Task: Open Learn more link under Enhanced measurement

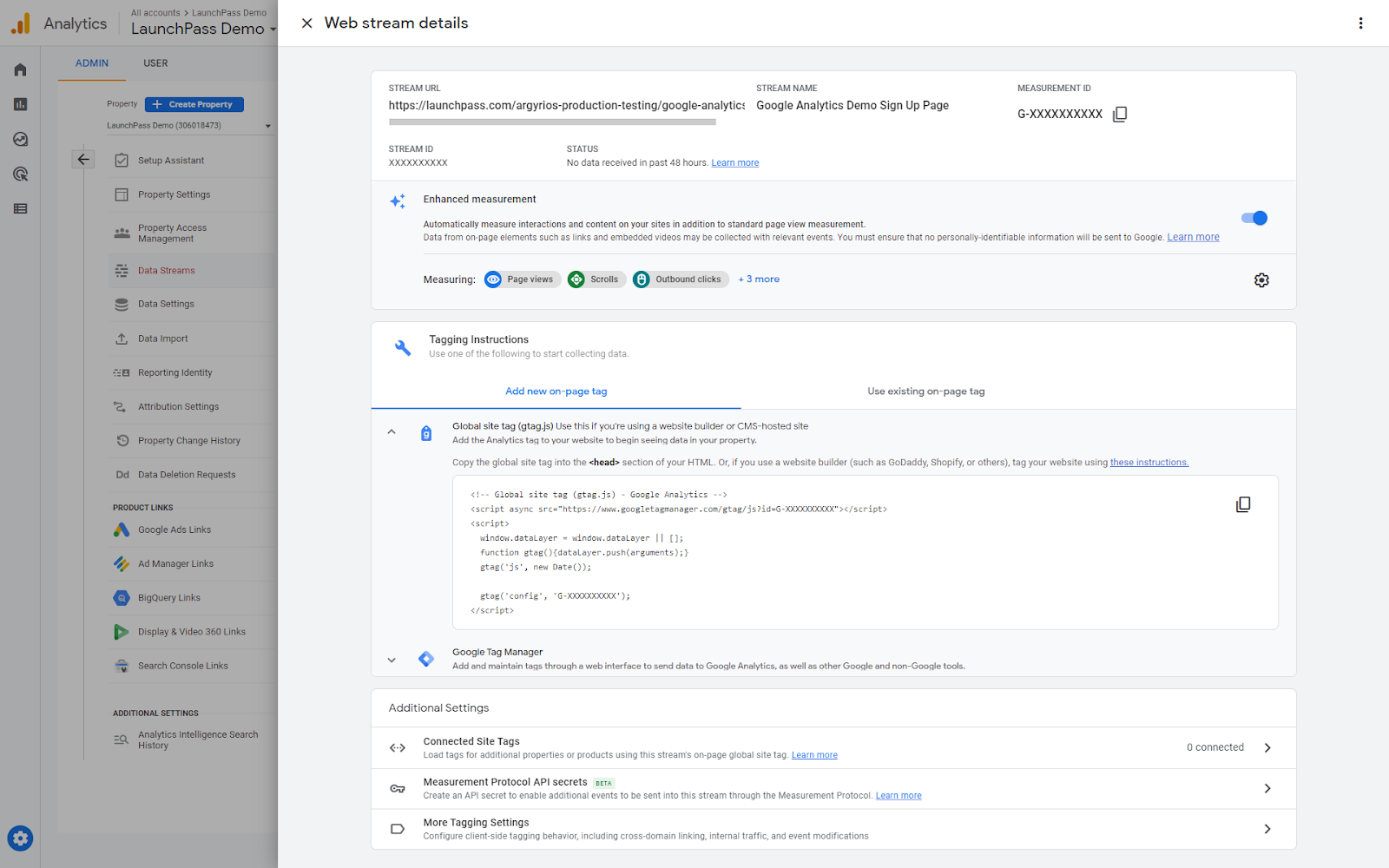Action: 1193,237
